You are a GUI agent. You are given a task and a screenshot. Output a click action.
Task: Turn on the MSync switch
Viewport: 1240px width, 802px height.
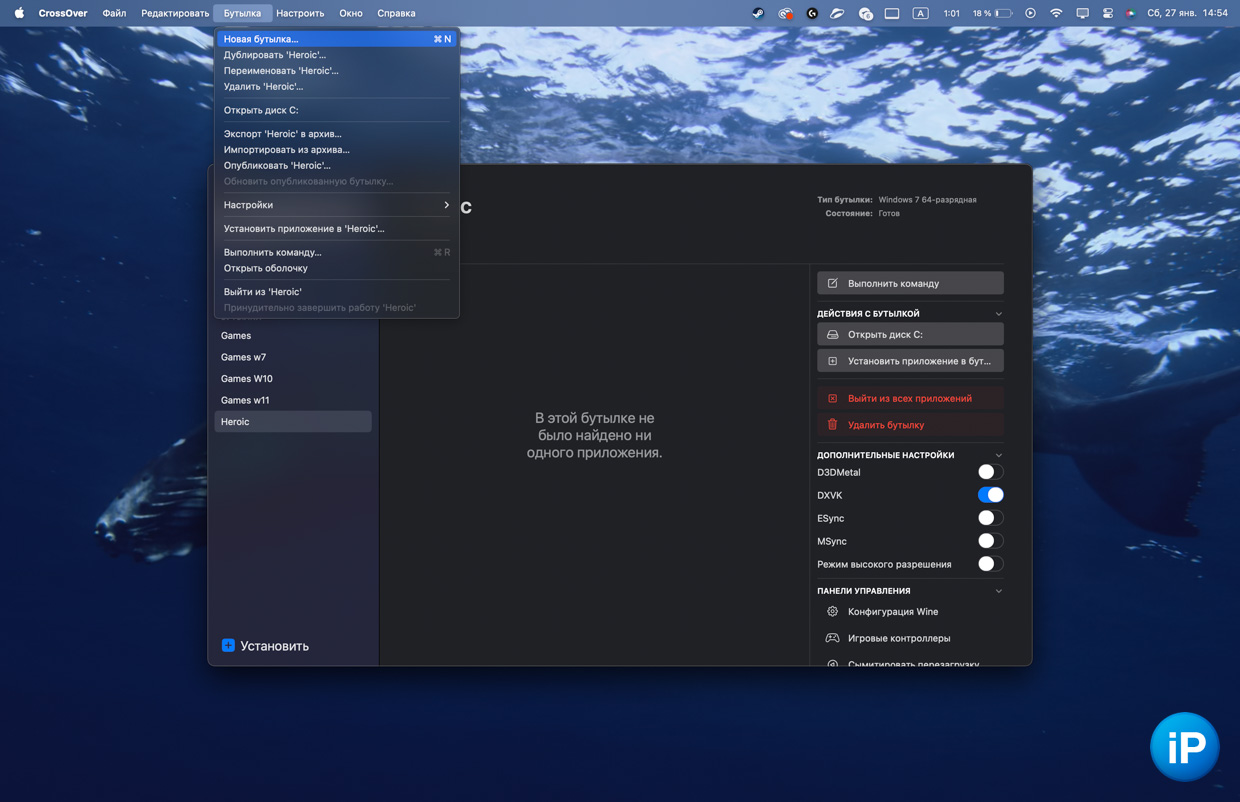click(x=989, y=541)
